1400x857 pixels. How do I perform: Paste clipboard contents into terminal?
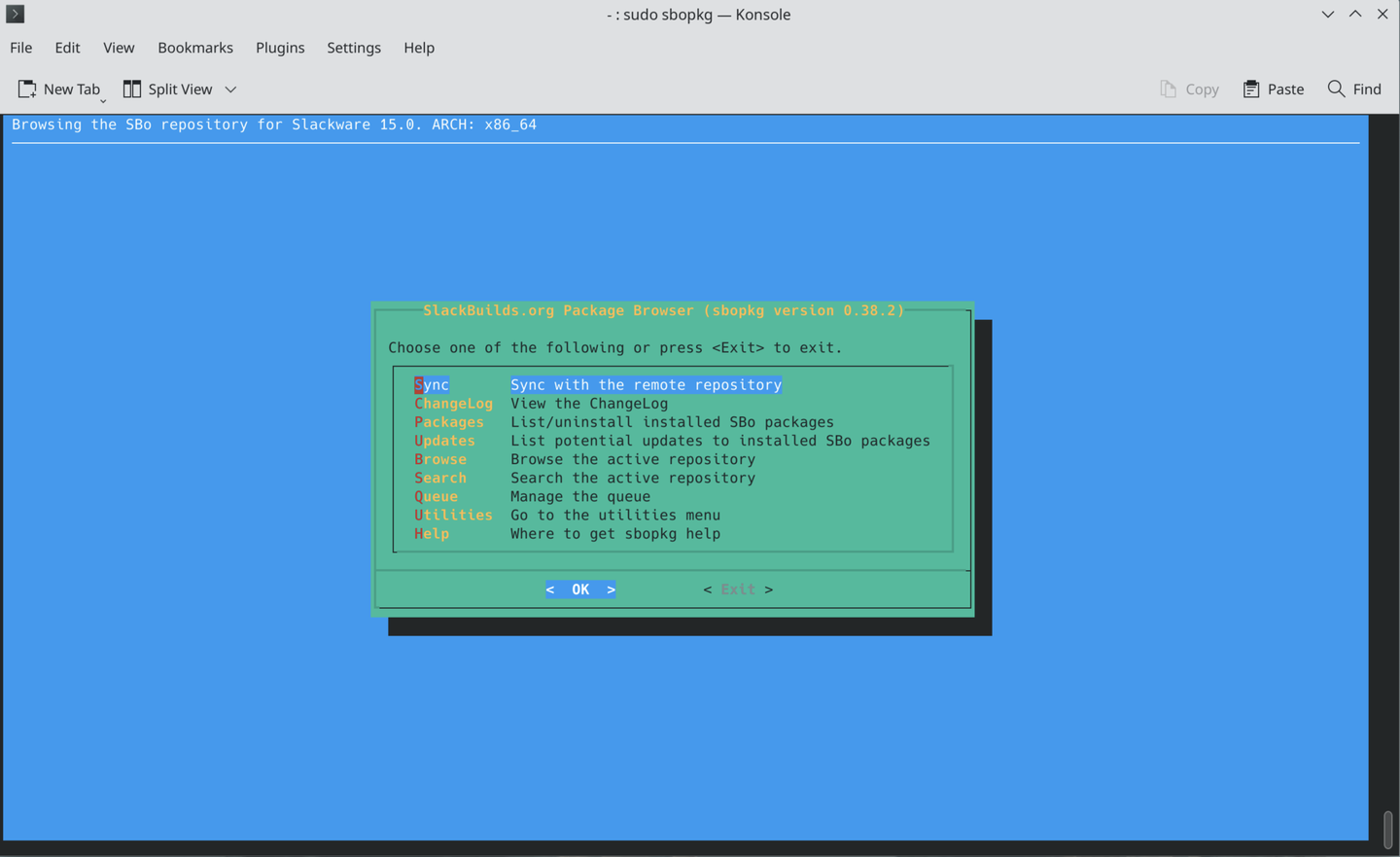tap(1274, 89)
